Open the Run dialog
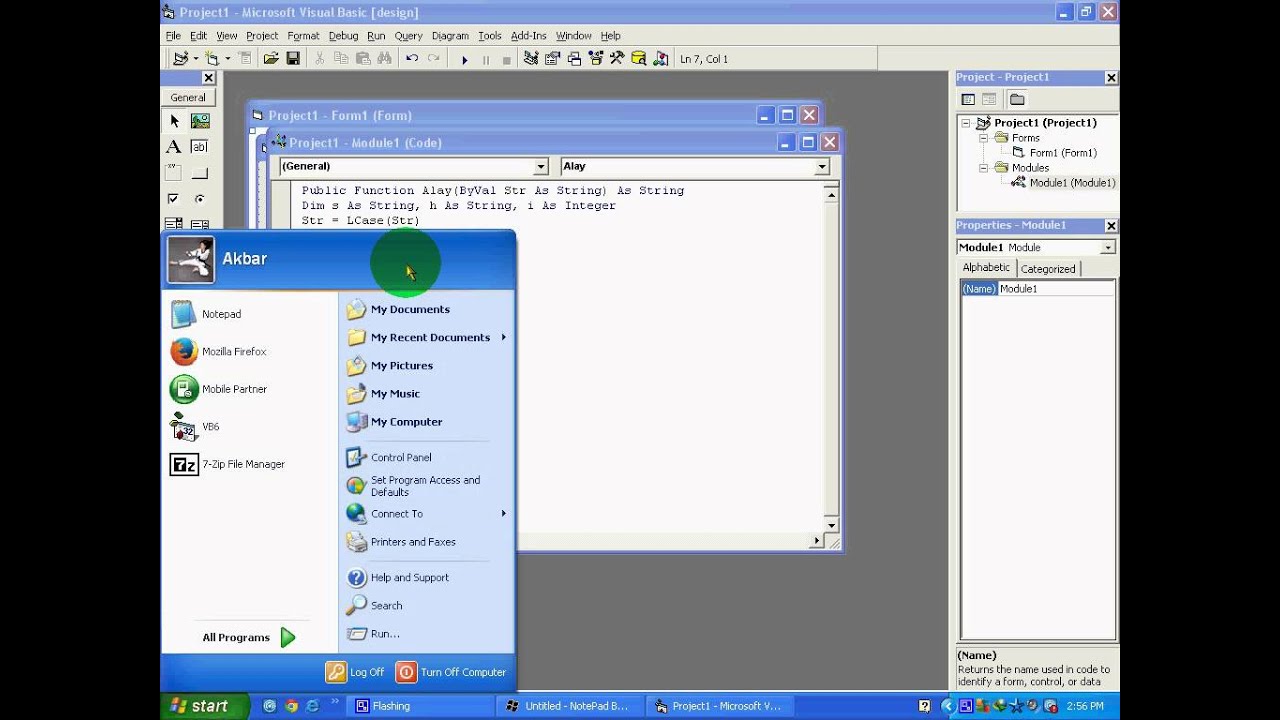Viewport: 1280px width, 720px height. 373,633
